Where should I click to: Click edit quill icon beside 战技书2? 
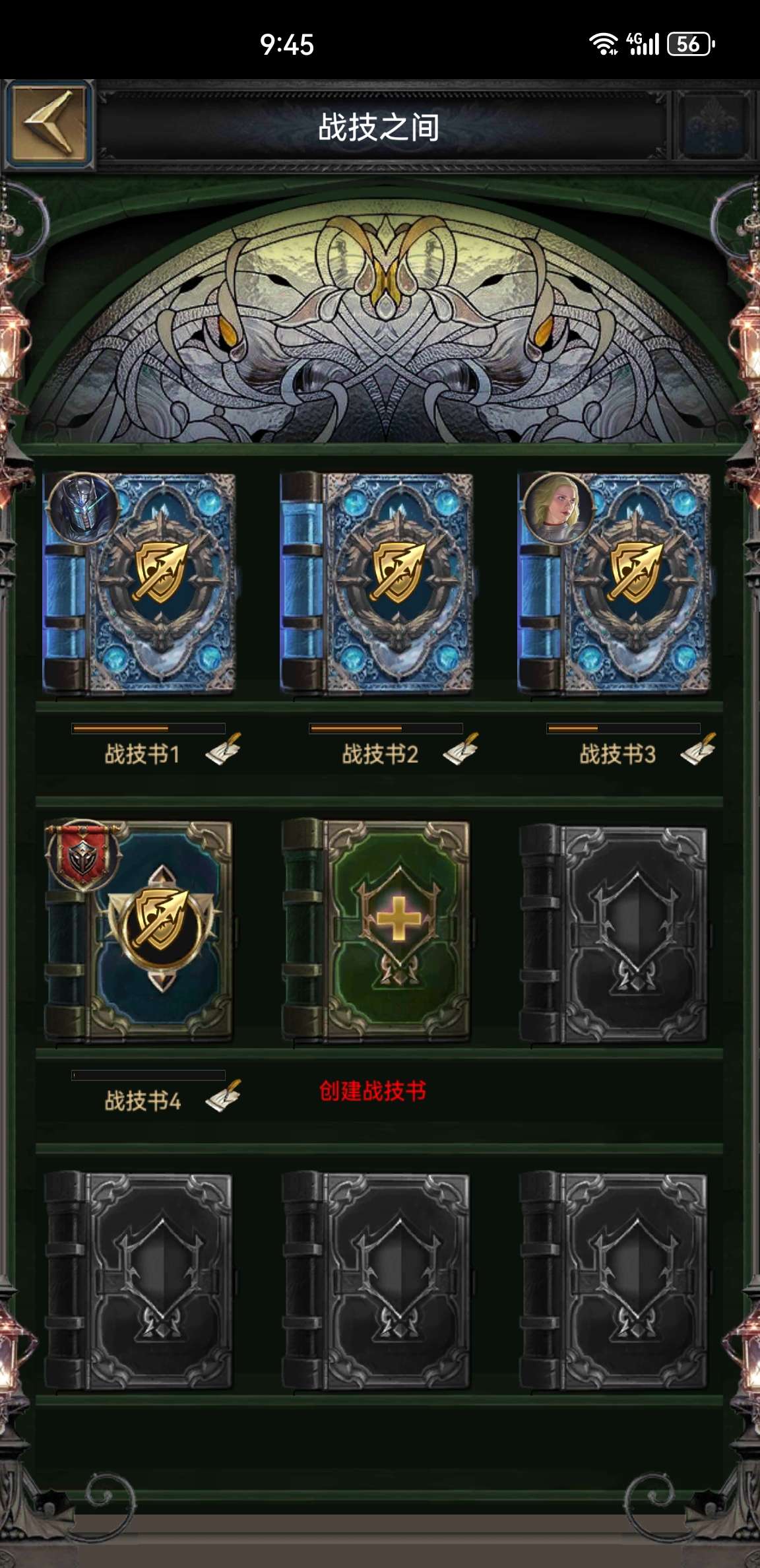460,750
